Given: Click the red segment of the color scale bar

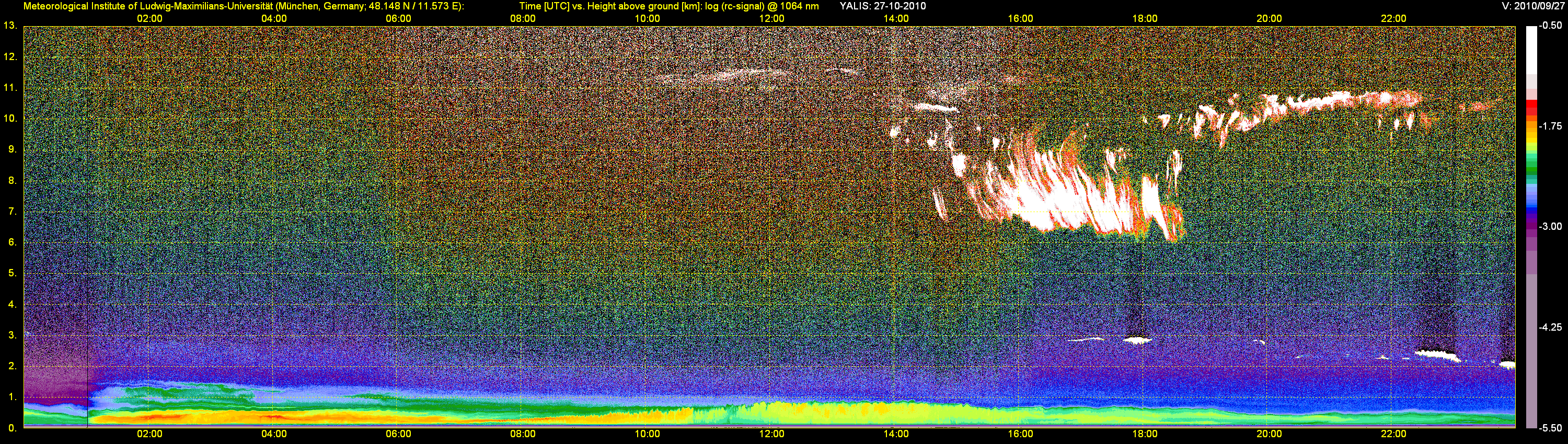Looking at the screenshot, I should (x=1531, y=107).
